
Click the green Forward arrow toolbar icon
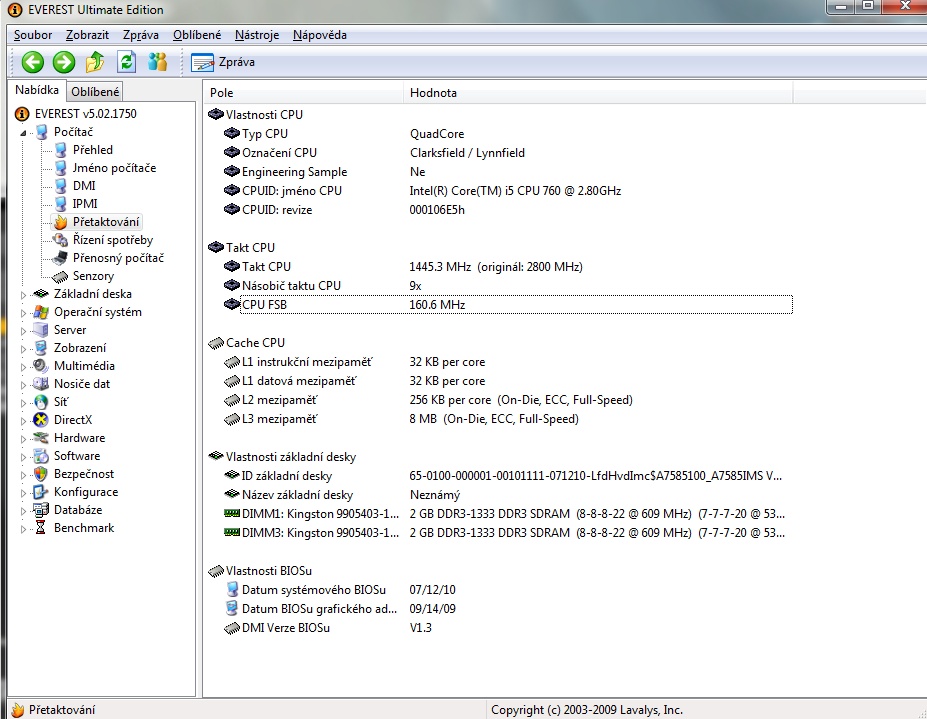pos(64,62)
